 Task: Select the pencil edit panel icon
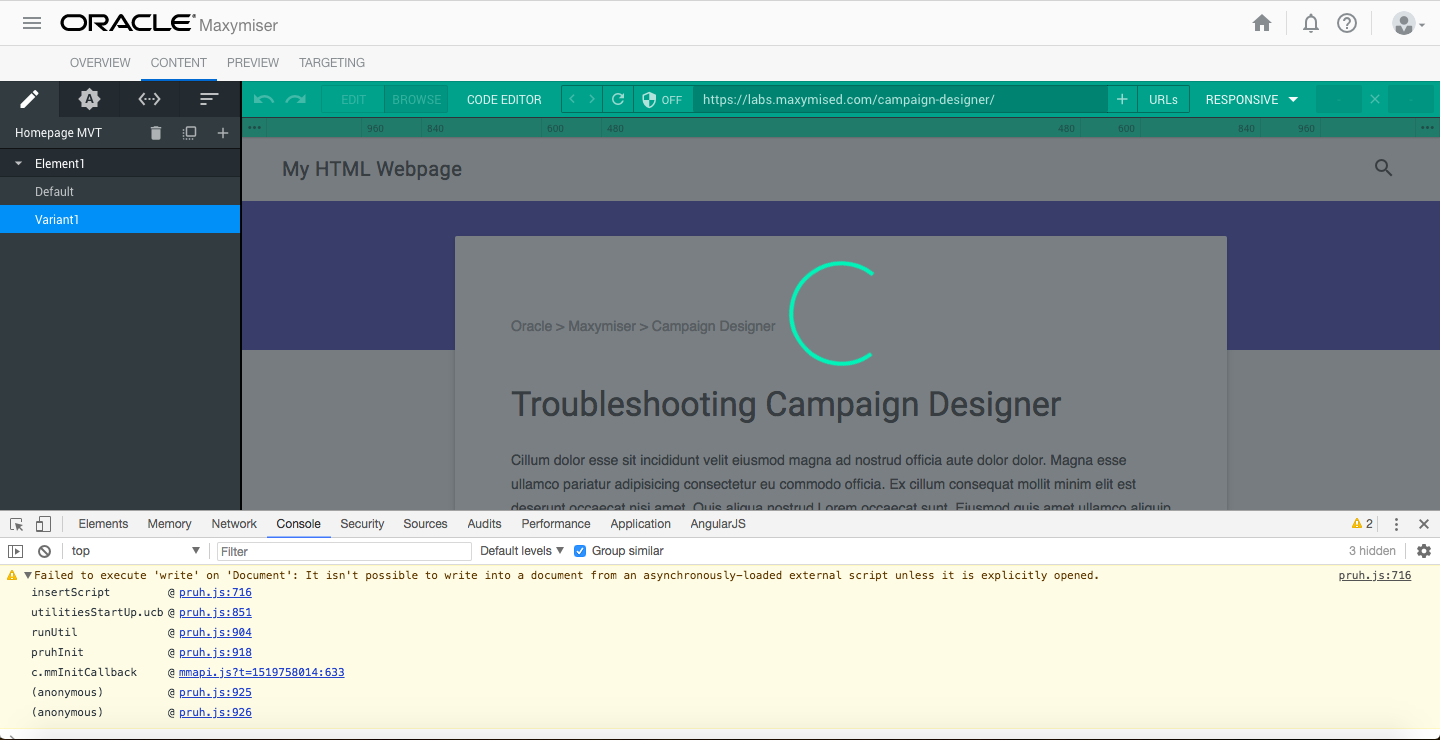(x=30, y=99)
